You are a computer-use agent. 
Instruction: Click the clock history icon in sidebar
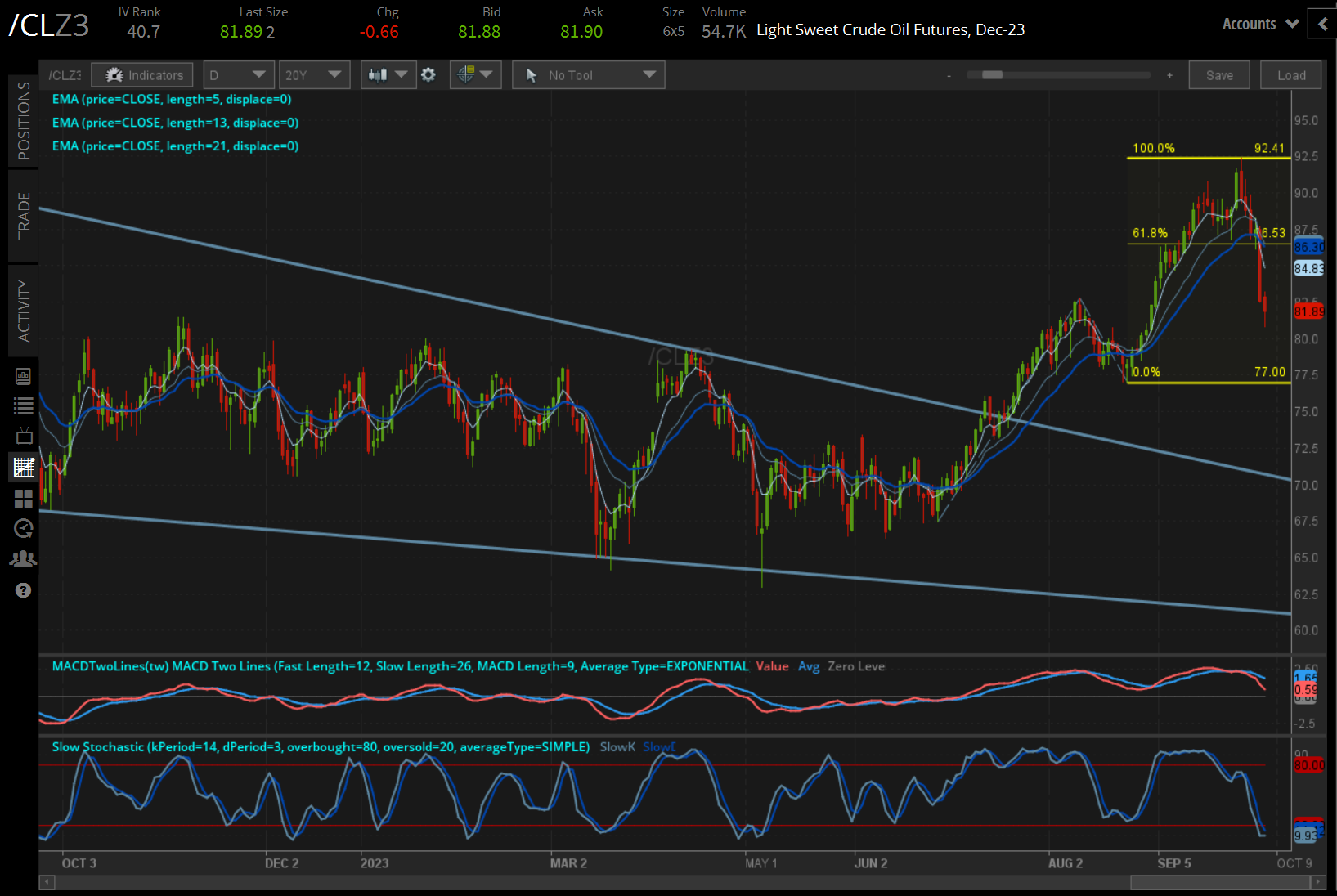coord(24,528)
